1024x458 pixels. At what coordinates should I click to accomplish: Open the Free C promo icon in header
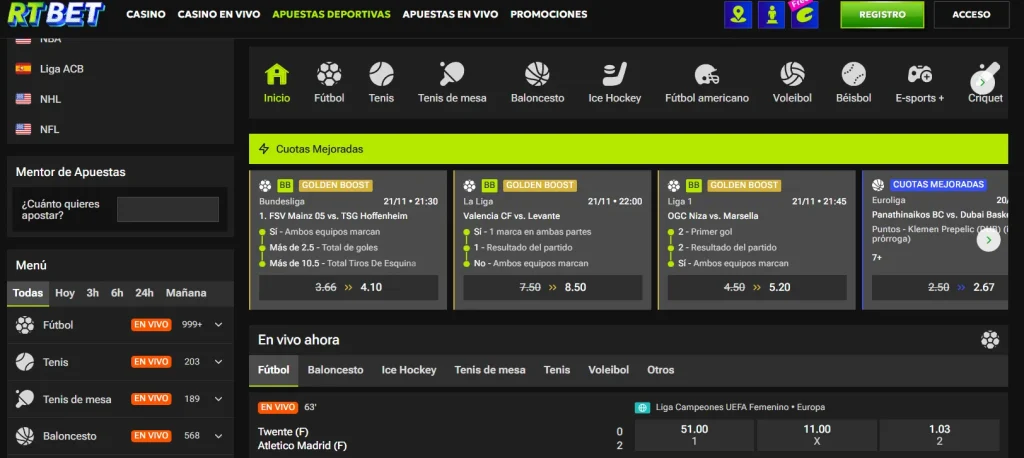[805, 14]
